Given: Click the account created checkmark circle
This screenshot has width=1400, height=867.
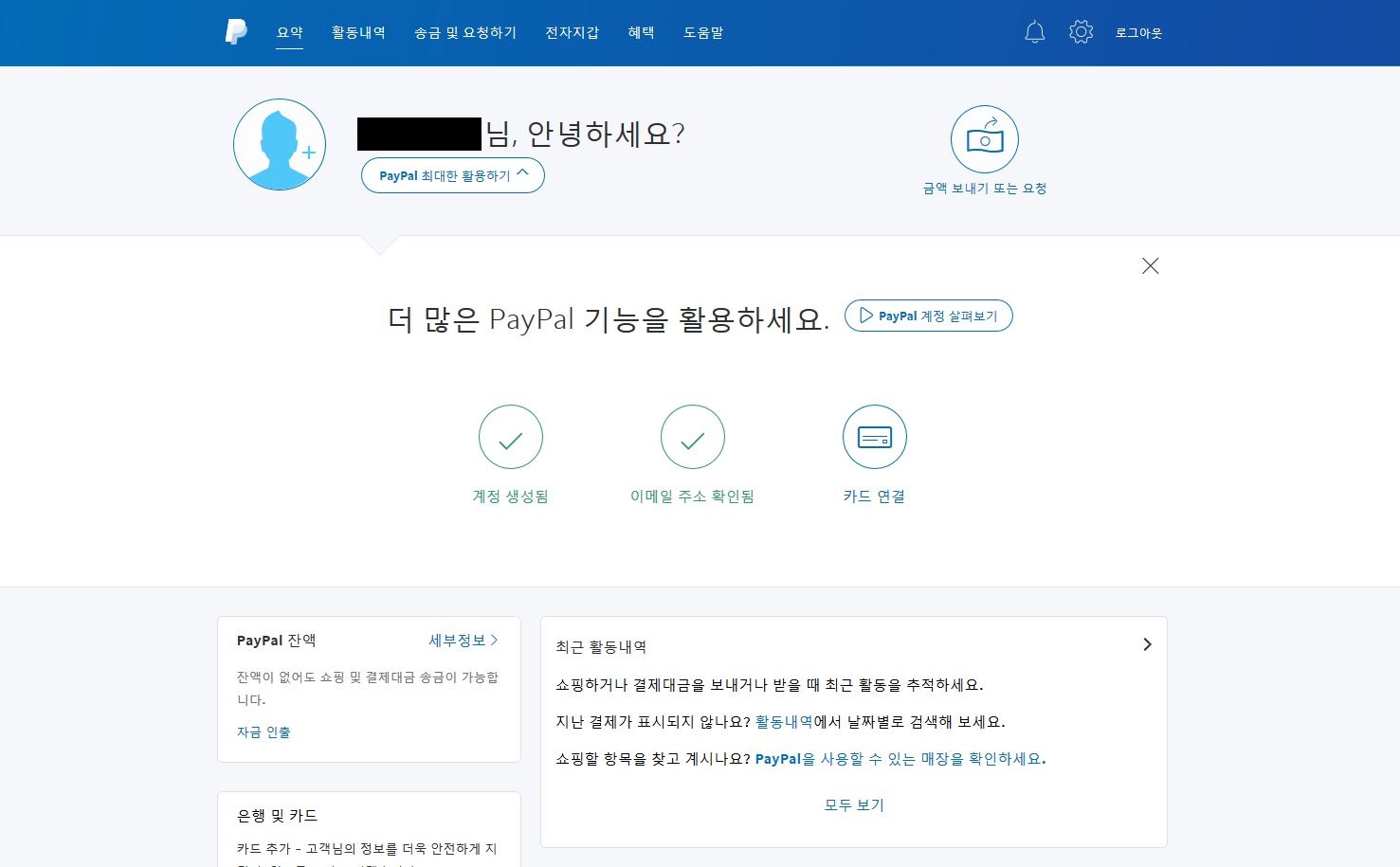Looking at the screenshot, I should click(x=511, y=437).
